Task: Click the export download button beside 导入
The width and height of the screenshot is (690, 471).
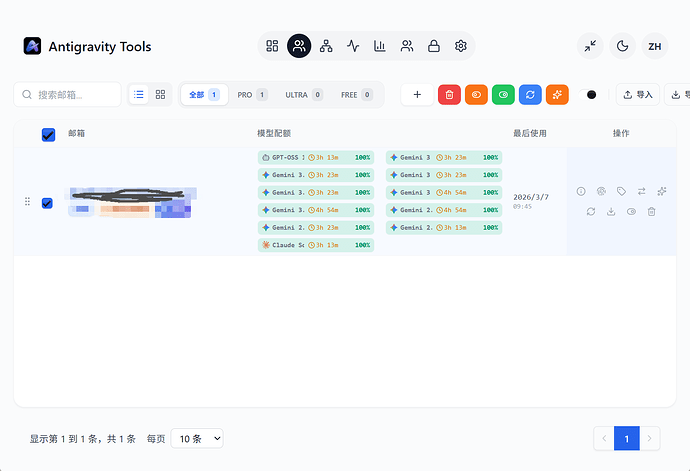Action: [x=677, y=95]
